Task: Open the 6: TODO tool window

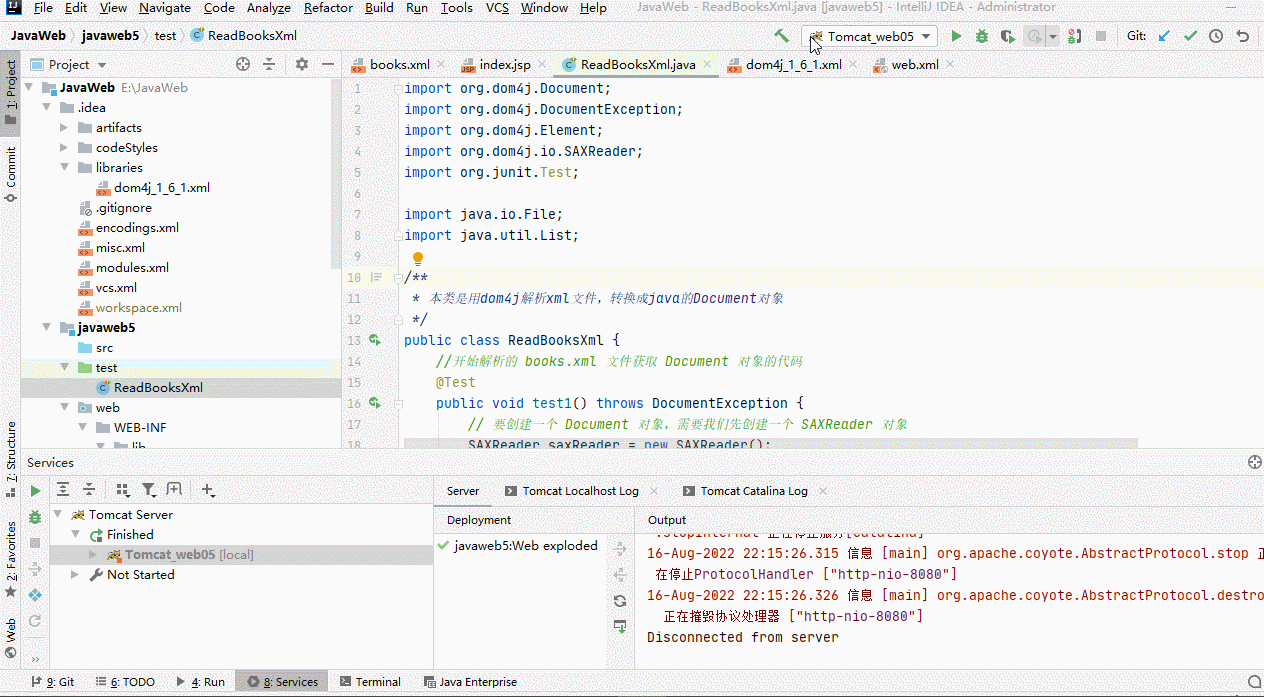Action: point(124,682)
